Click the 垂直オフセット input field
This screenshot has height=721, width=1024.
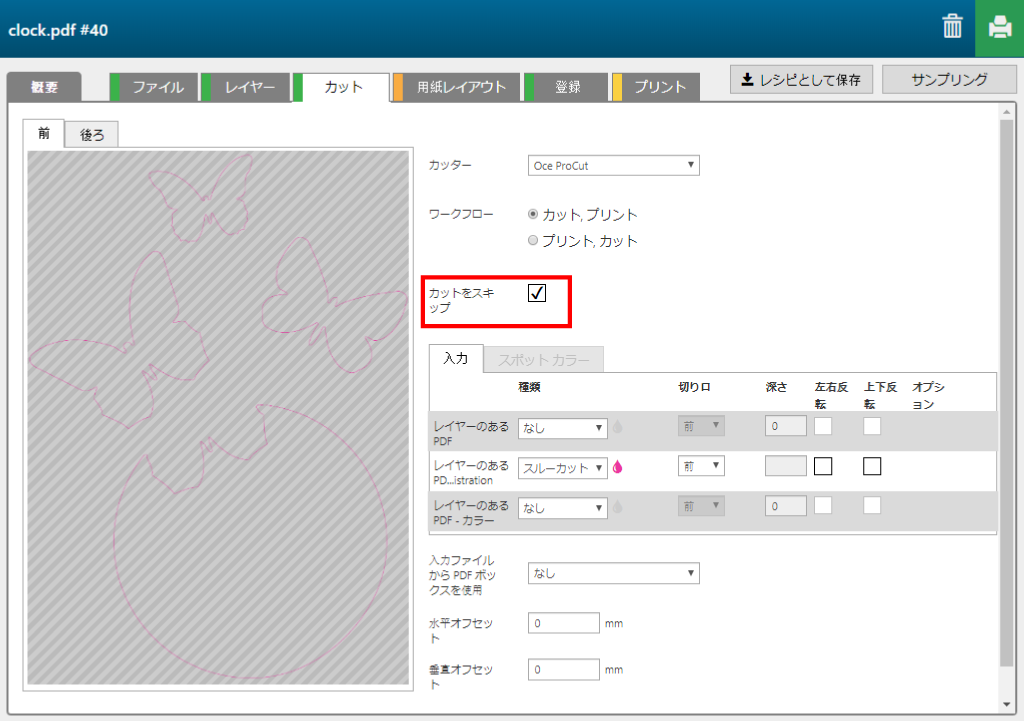pos(564,669)
